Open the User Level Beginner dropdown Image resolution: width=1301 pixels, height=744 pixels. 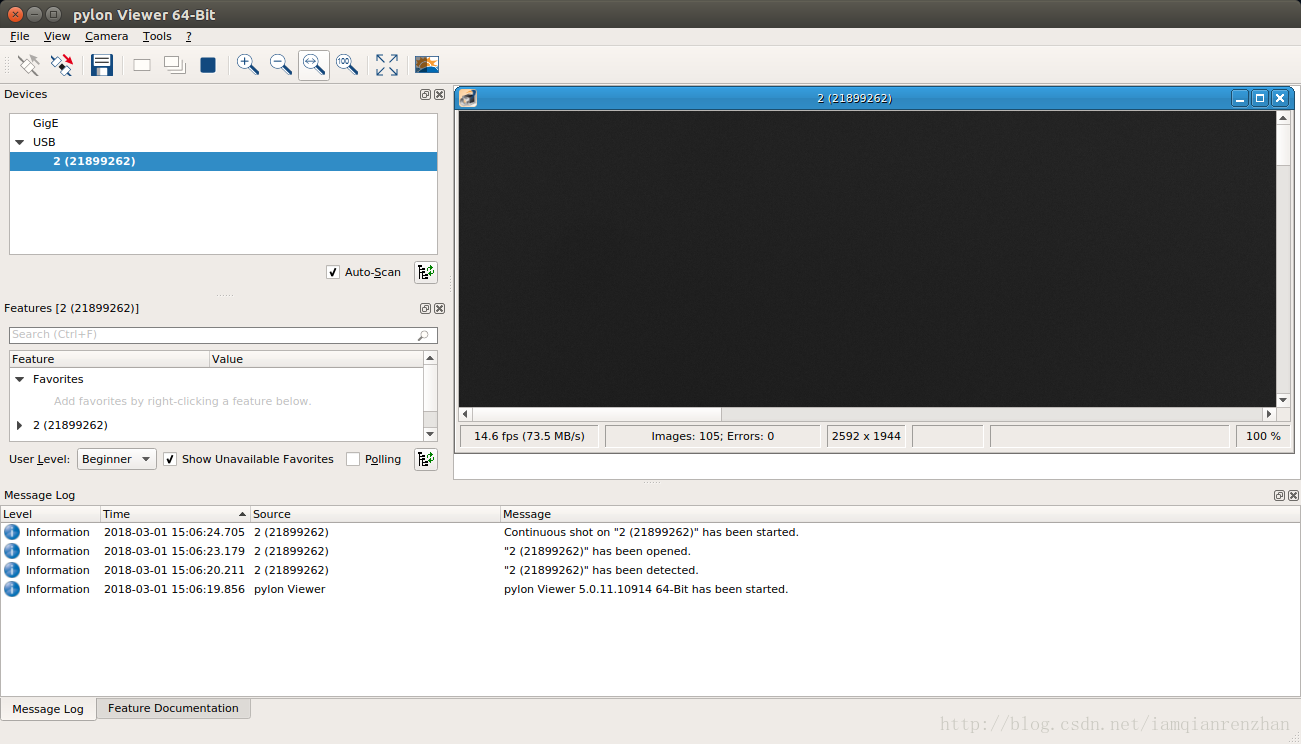pos(117,459)
